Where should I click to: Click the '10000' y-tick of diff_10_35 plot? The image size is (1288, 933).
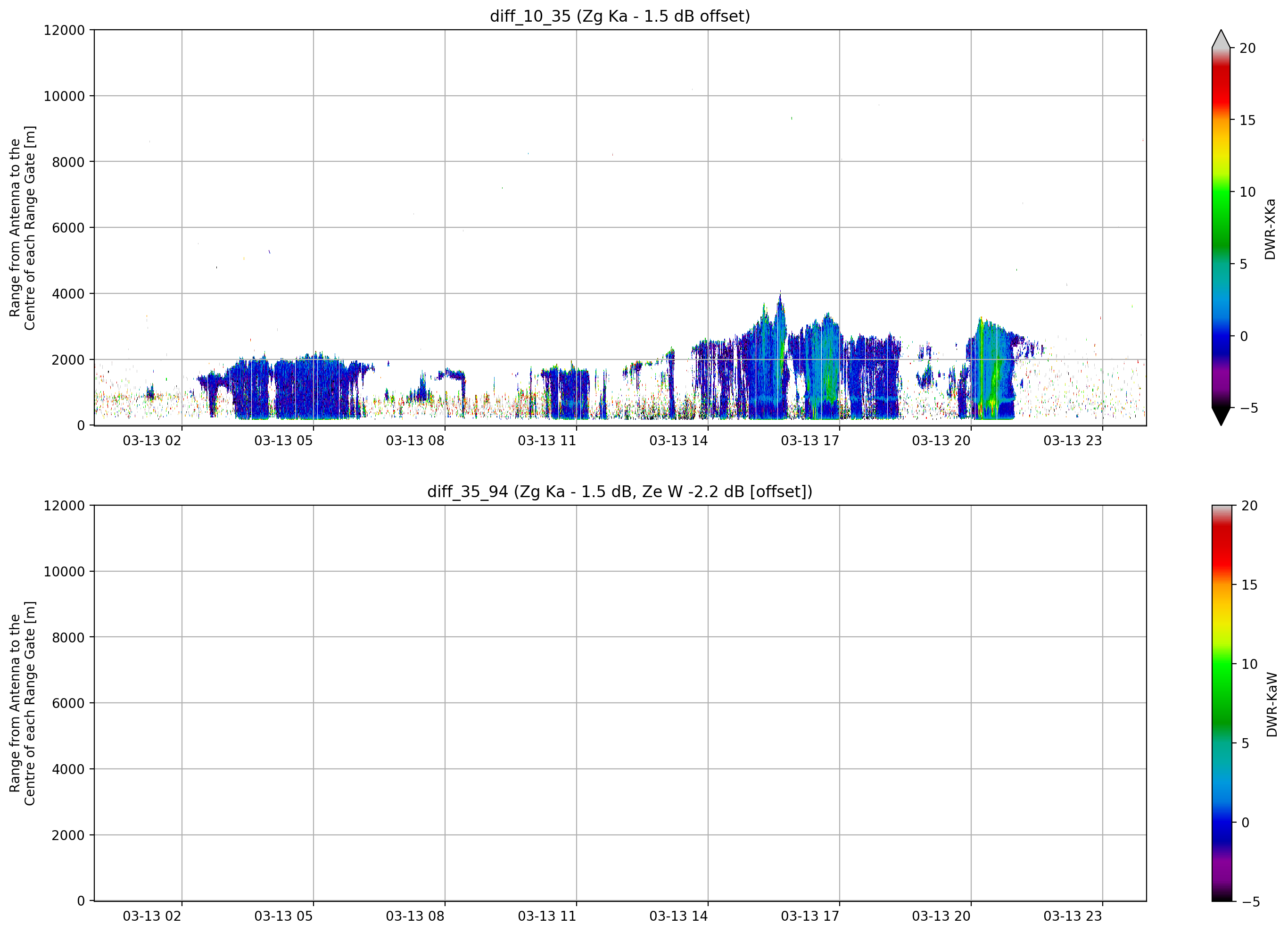(x=64, y=96)
